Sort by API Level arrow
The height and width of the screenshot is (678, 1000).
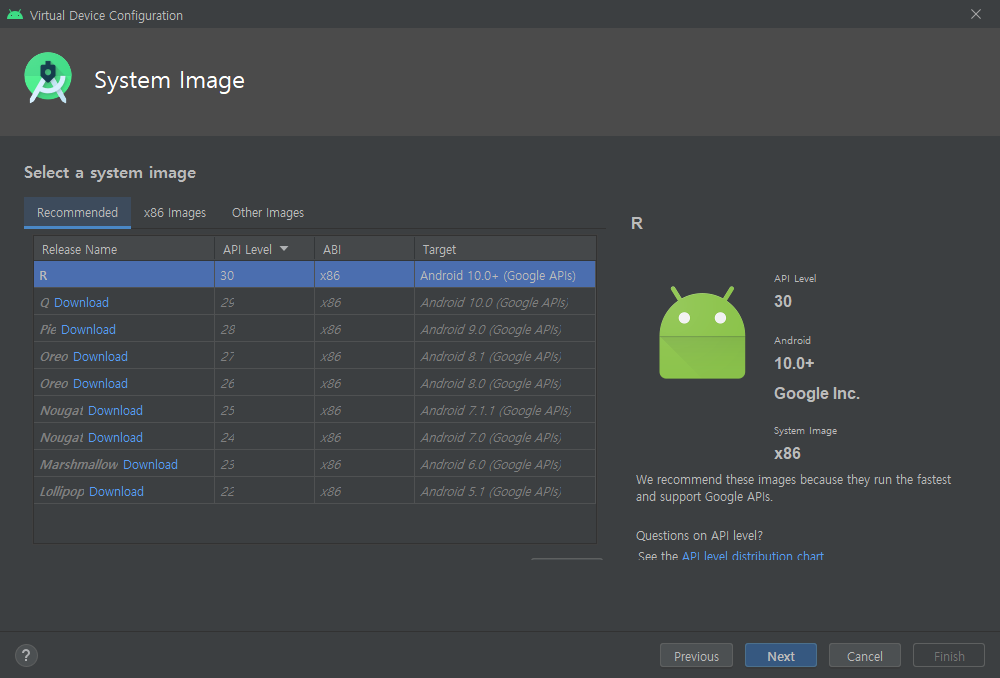(x=284, y=249)
